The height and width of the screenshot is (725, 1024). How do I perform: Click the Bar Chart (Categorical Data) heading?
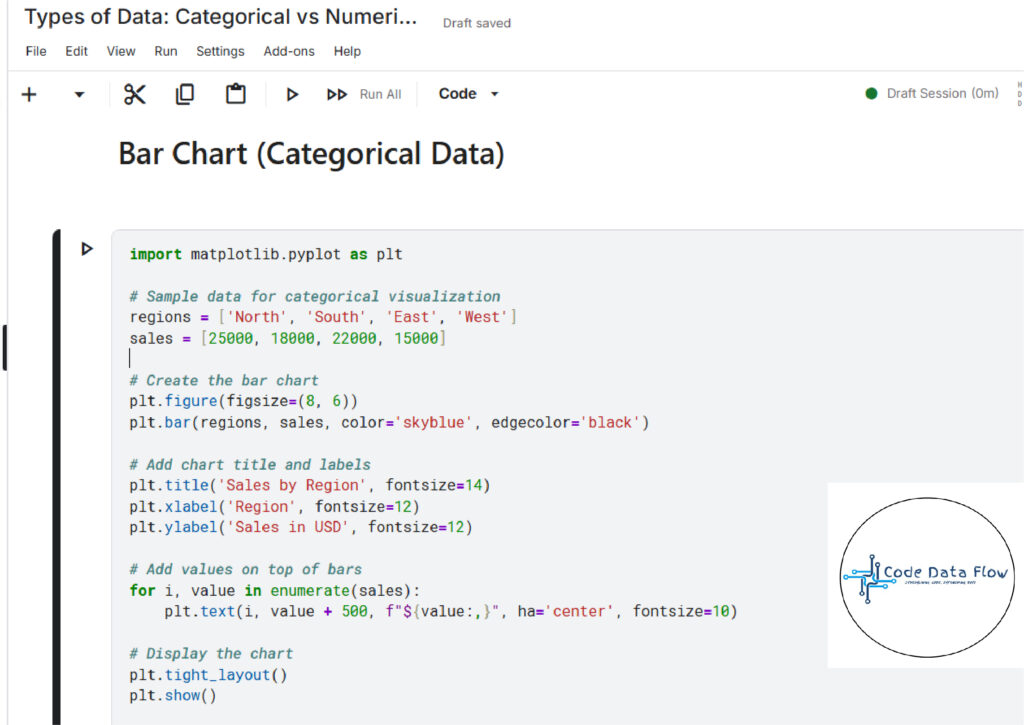click(x=312, y=155)
